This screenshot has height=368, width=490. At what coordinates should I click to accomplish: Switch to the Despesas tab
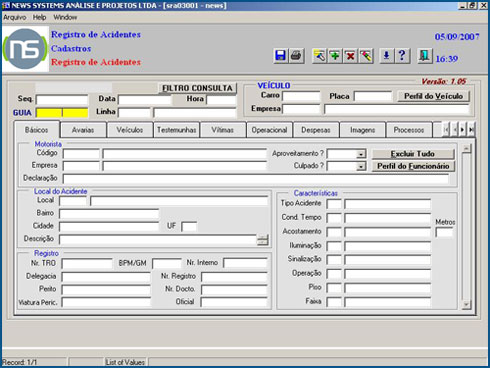click(x=316, y=130)
